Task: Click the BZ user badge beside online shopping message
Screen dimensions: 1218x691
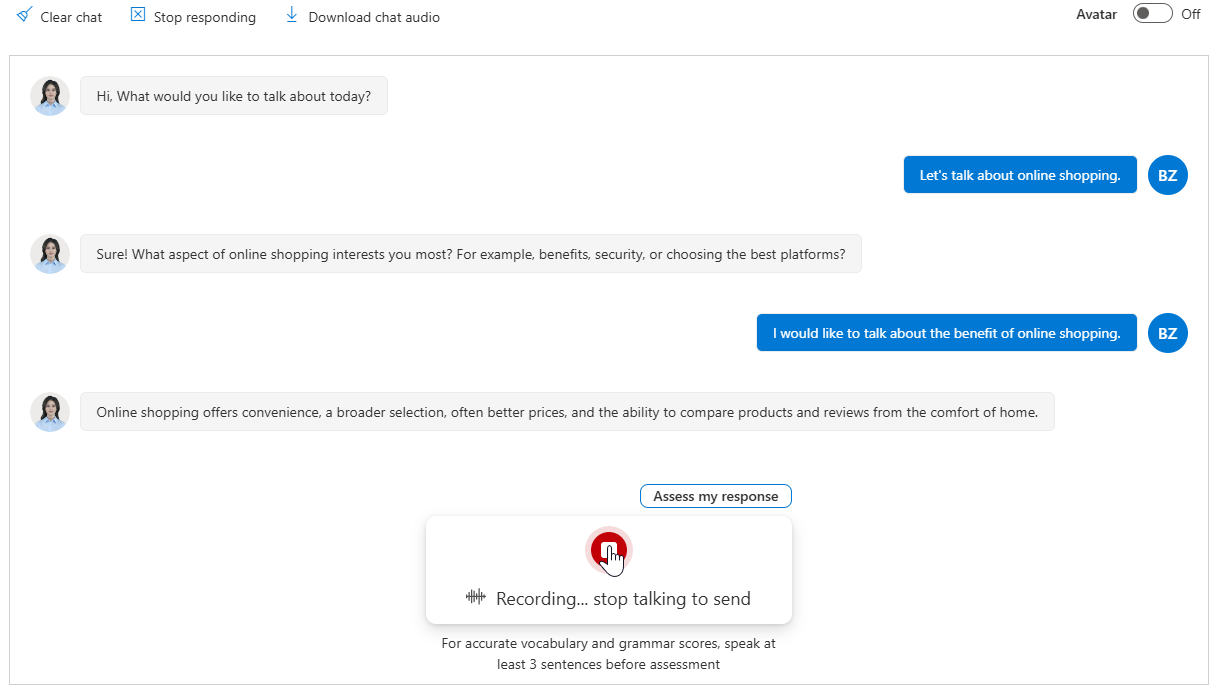Action: 1167,175
